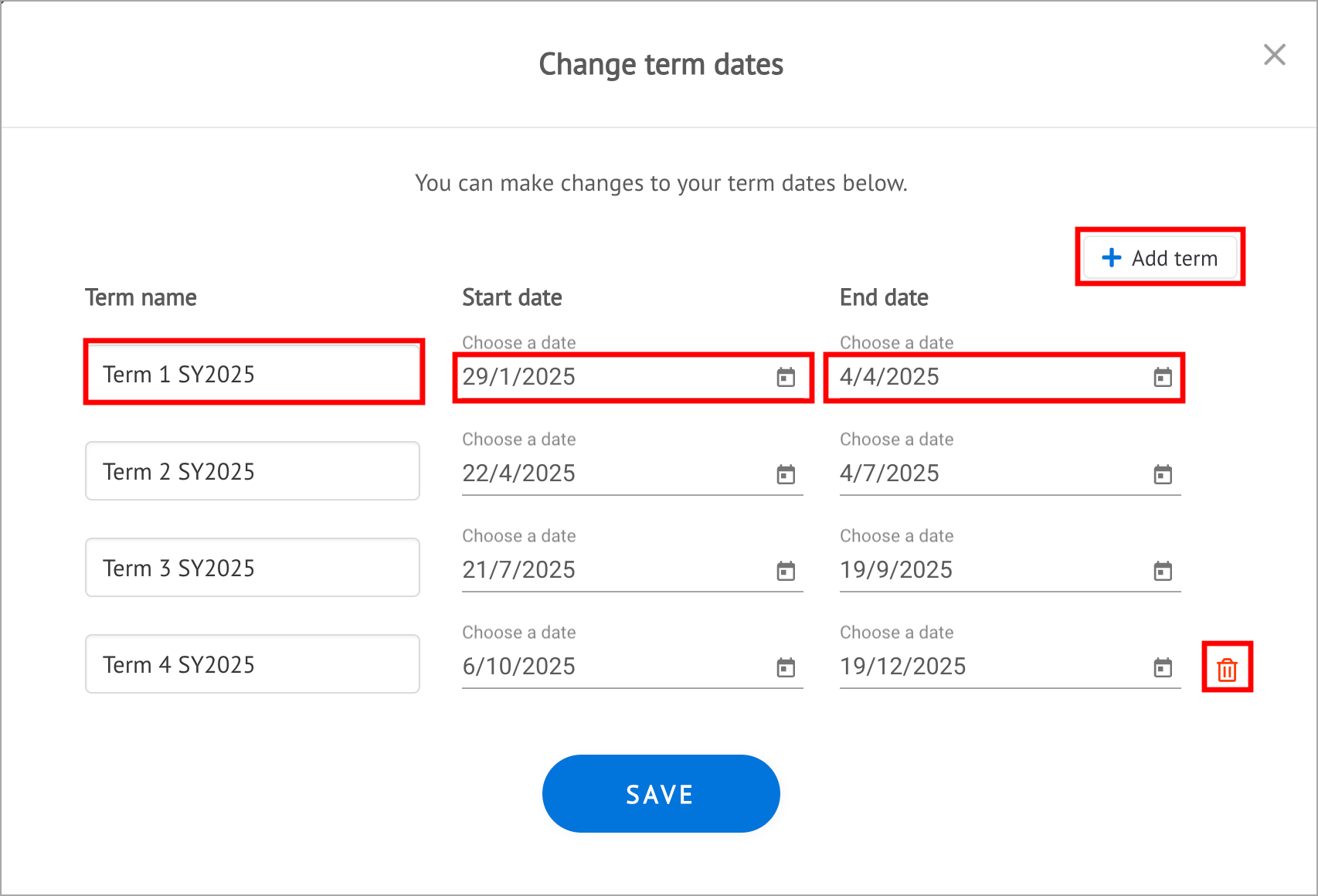Viewport: 1318px width, 896px height.
Task: Edit the Term 2 SY2025 name field
Action: point(253,471)
